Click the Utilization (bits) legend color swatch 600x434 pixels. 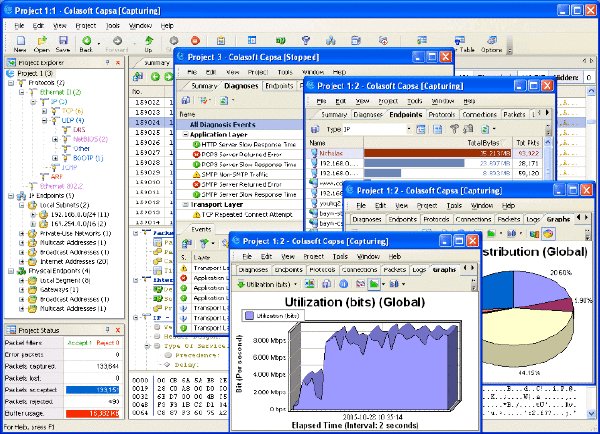(x=249, y=316)
